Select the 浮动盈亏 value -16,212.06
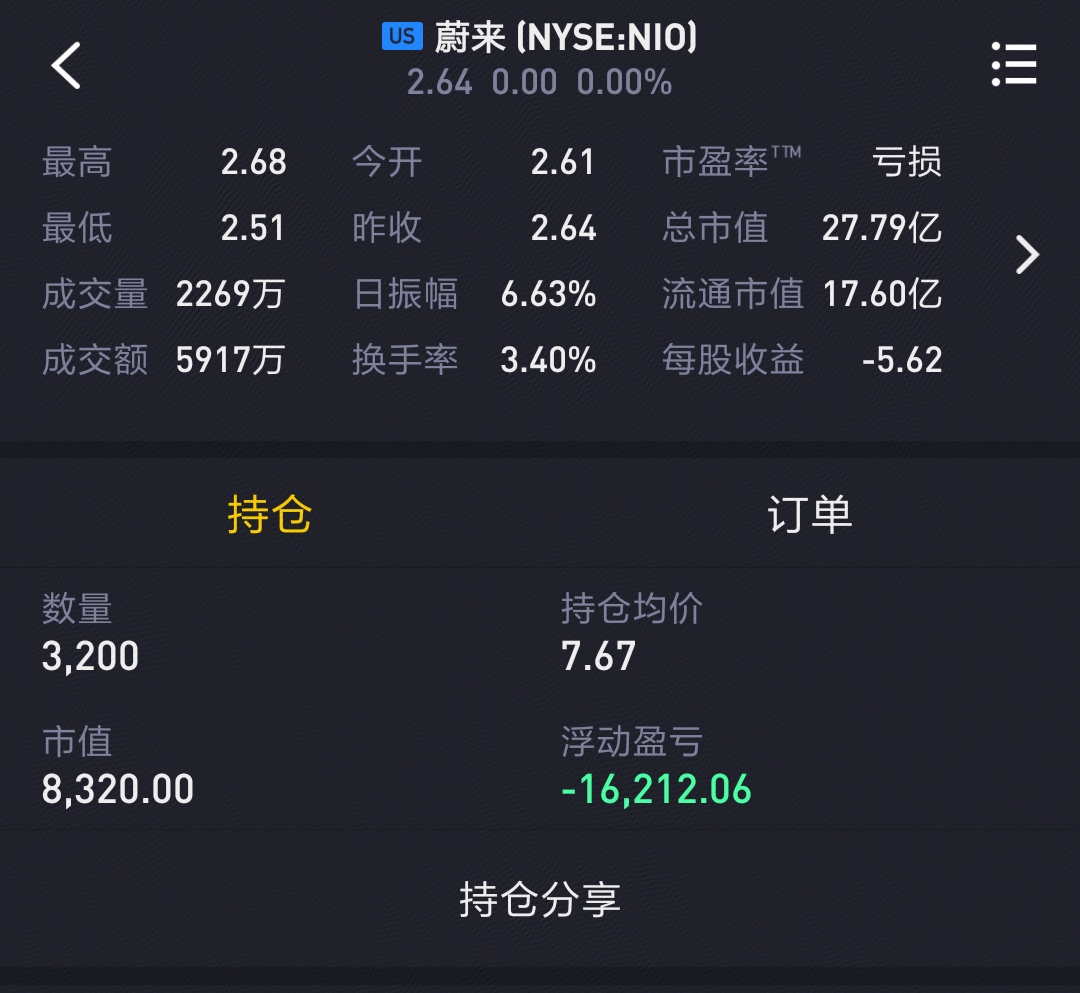 pos(656,789)
